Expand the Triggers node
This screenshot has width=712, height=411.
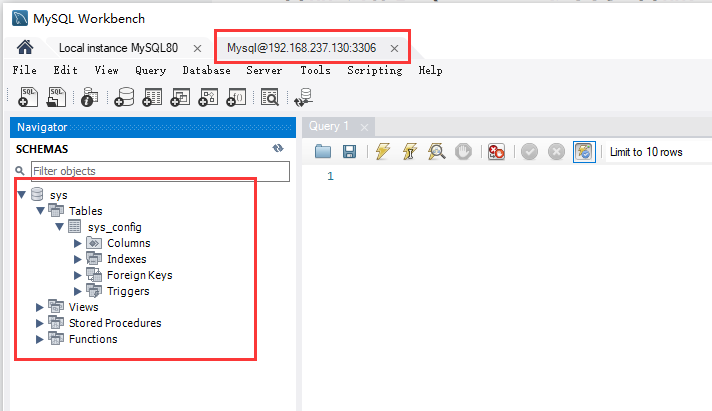[78, 291]
